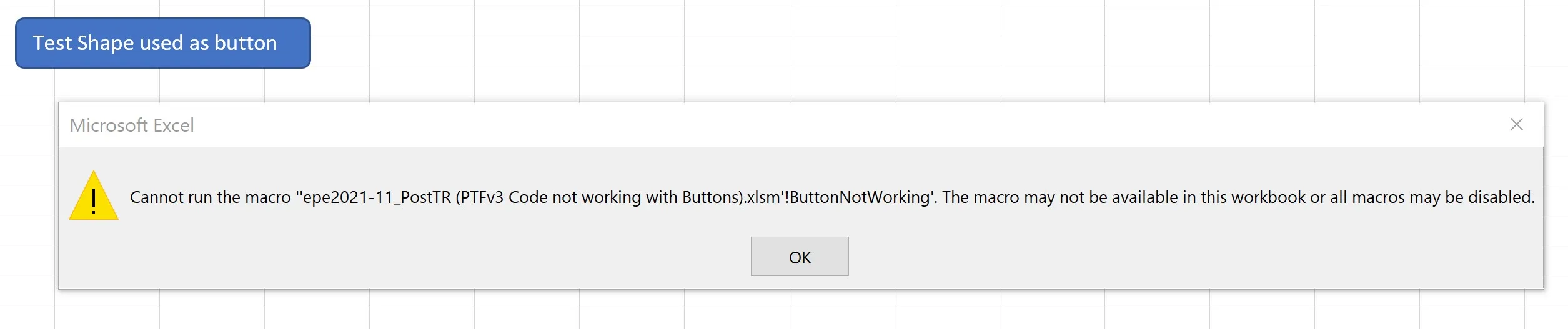
Task: Click the gray dialog area left of OK
Action: [437, 256]
